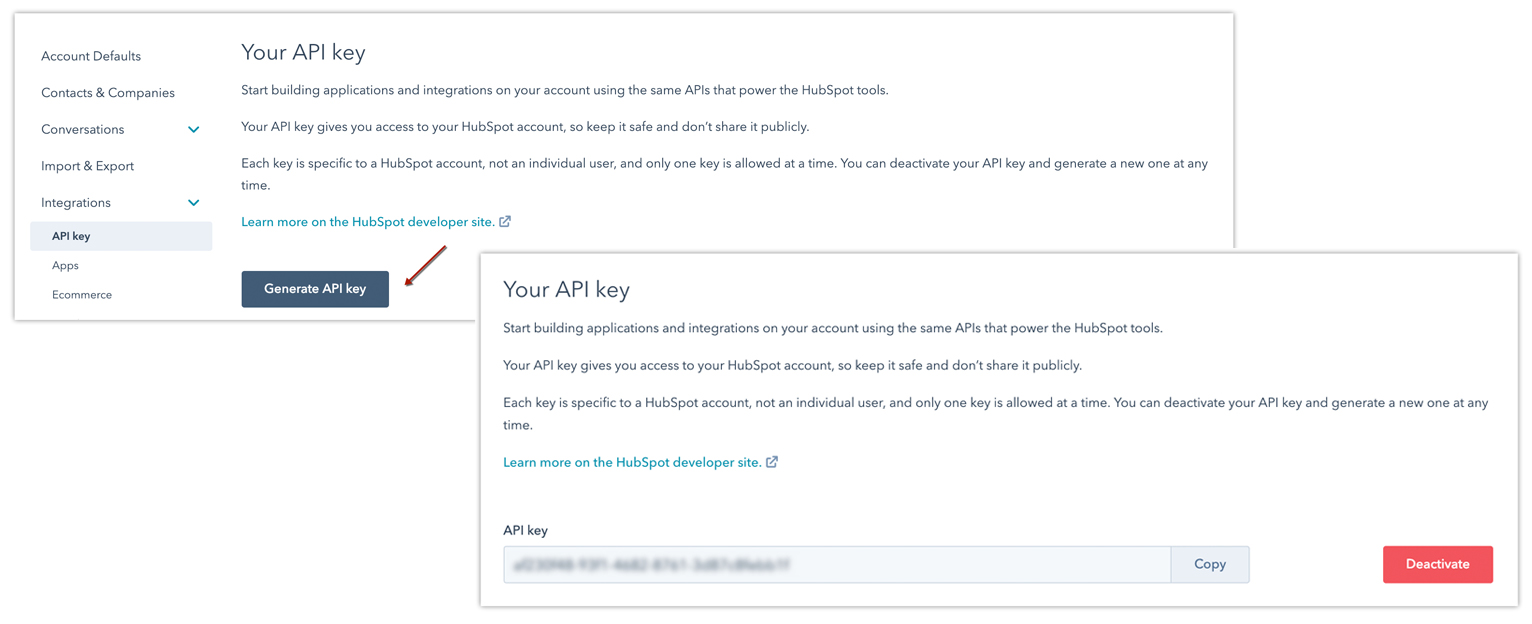1532x624 pixels.
Task: Open the external link icon beside Generate API key panel's developer link
Action: coord(505,222)
